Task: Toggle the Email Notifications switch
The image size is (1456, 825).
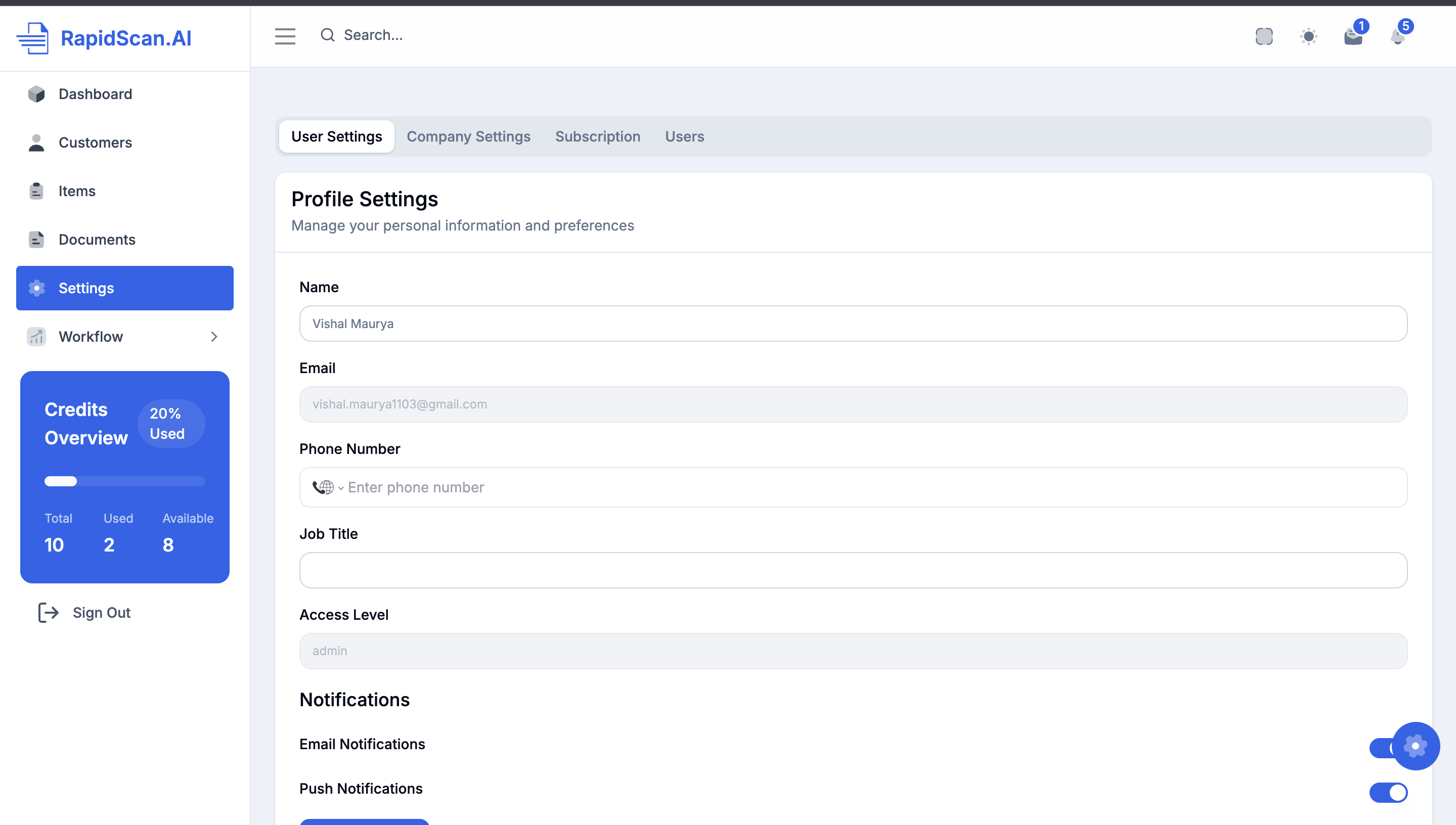Action: (1380, 748)
